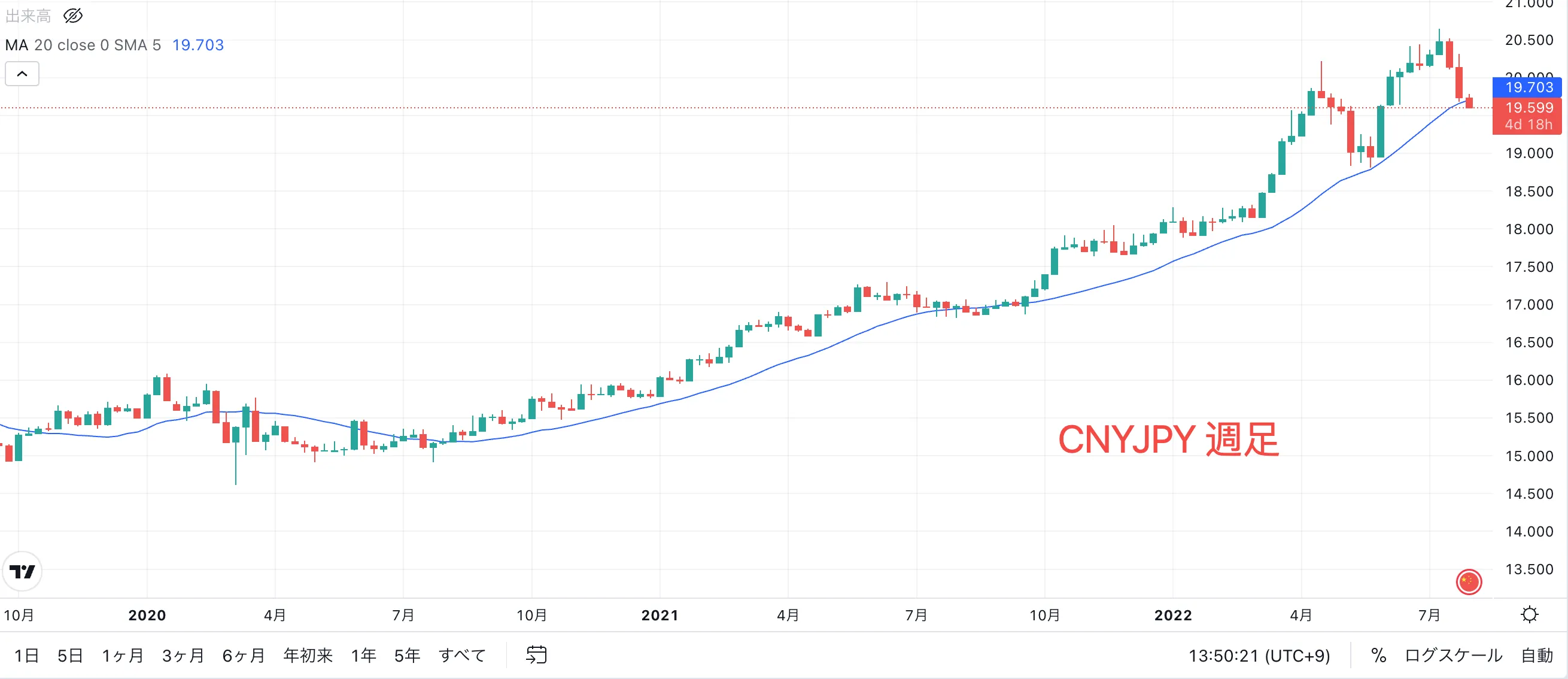Select the 年初来 time range
The image size is (1568, 679).
[x=308, y=656]
